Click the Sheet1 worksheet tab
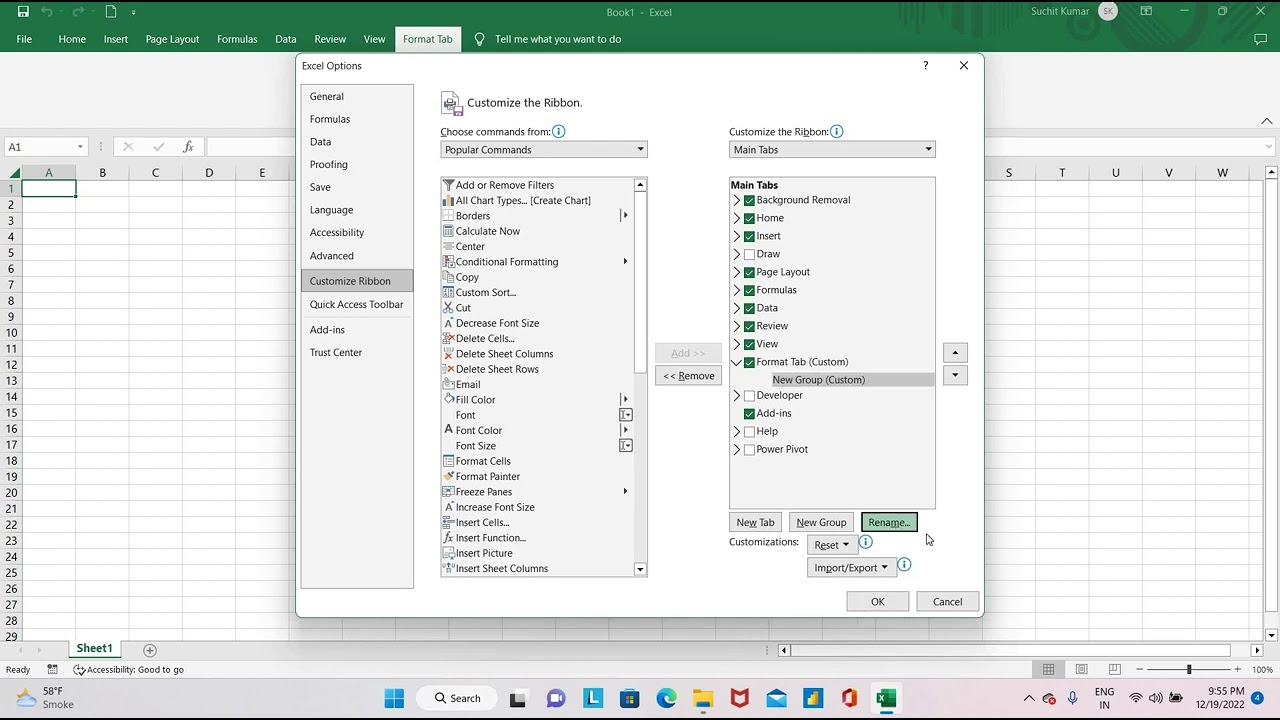 pos(95,649)
